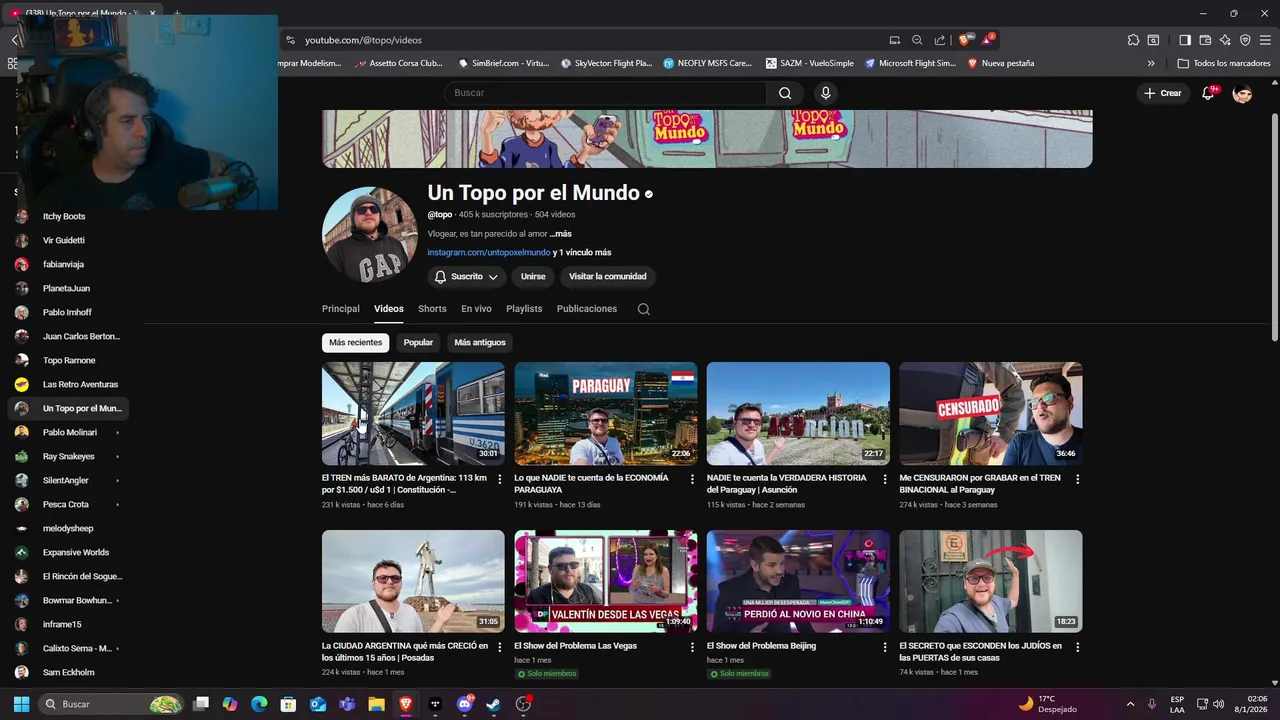1280x720 pixels.
Task: Open Brave Rewards triangle icon
Action: 987,40
